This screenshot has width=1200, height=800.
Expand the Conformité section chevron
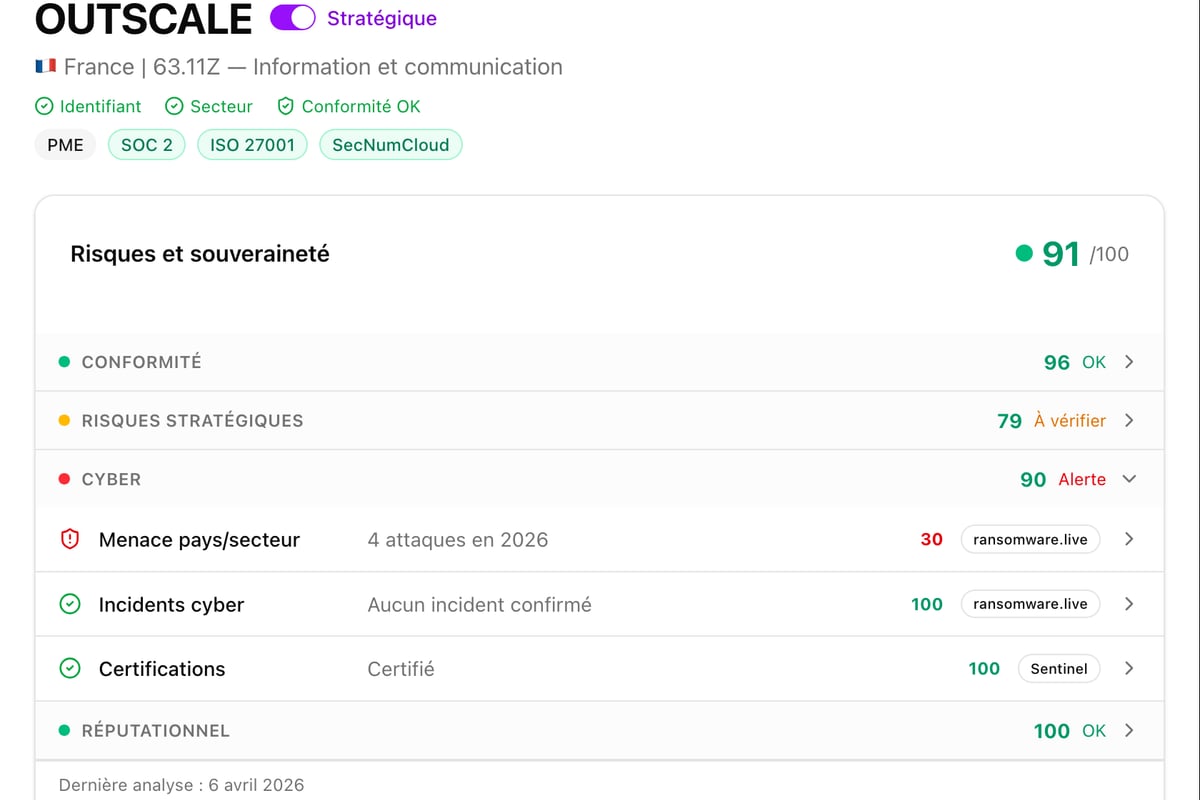(x=1129, y=362)
